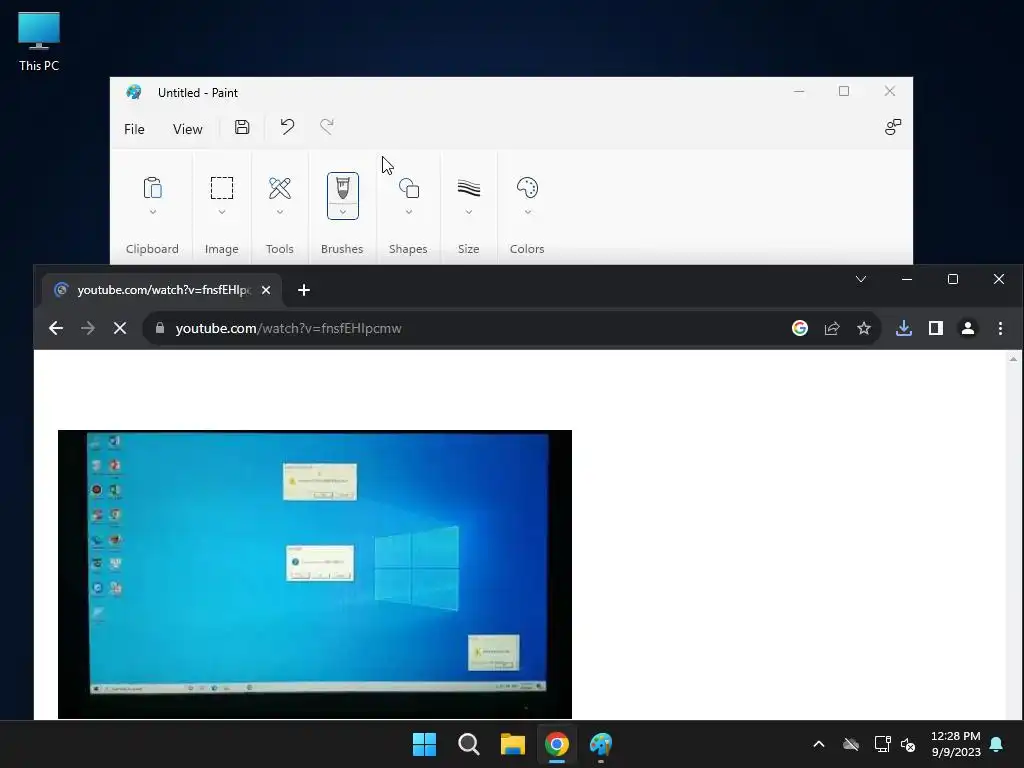Open the Tools pencil-and-brush icon

(x=280, y=188)
